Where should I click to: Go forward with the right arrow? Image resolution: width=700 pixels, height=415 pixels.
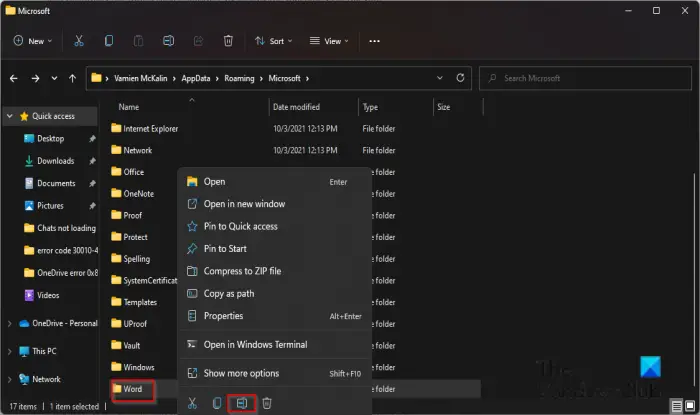[35, 79]
